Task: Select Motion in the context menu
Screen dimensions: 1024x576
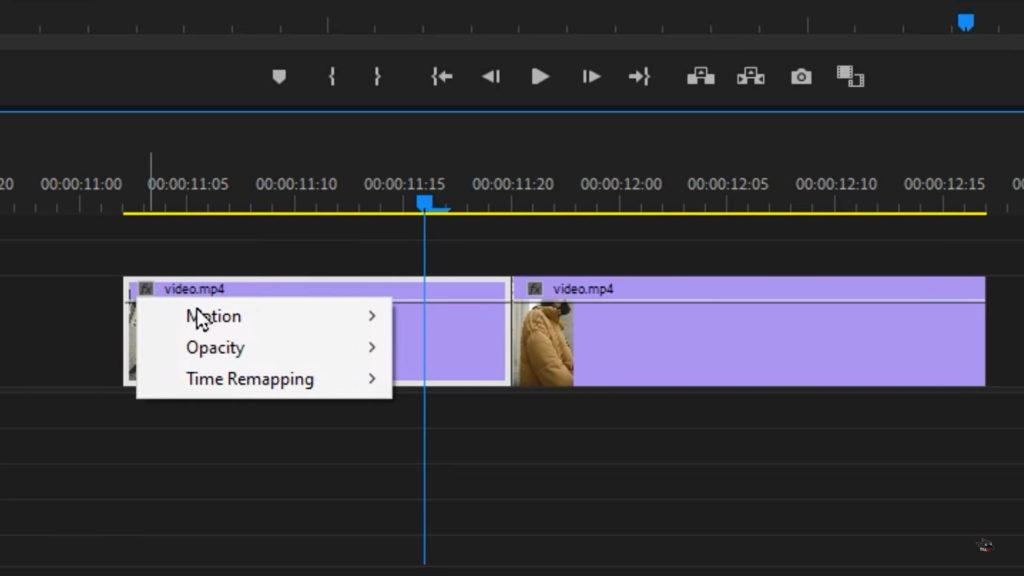Action: [214, 316]
